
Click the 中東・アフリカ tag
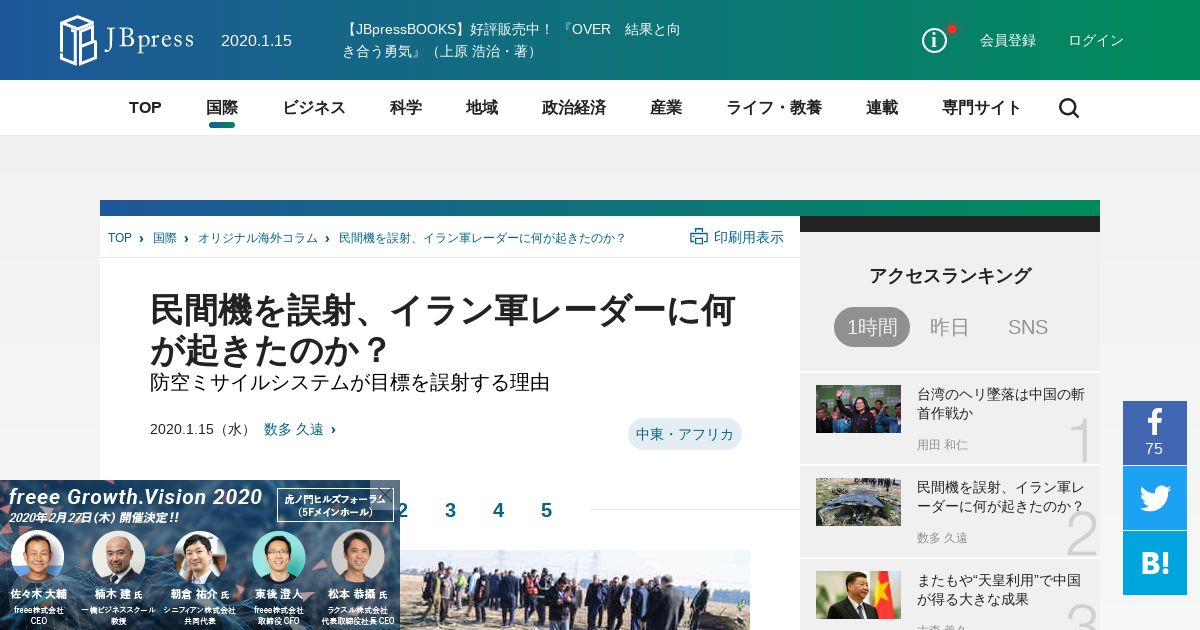685,434
